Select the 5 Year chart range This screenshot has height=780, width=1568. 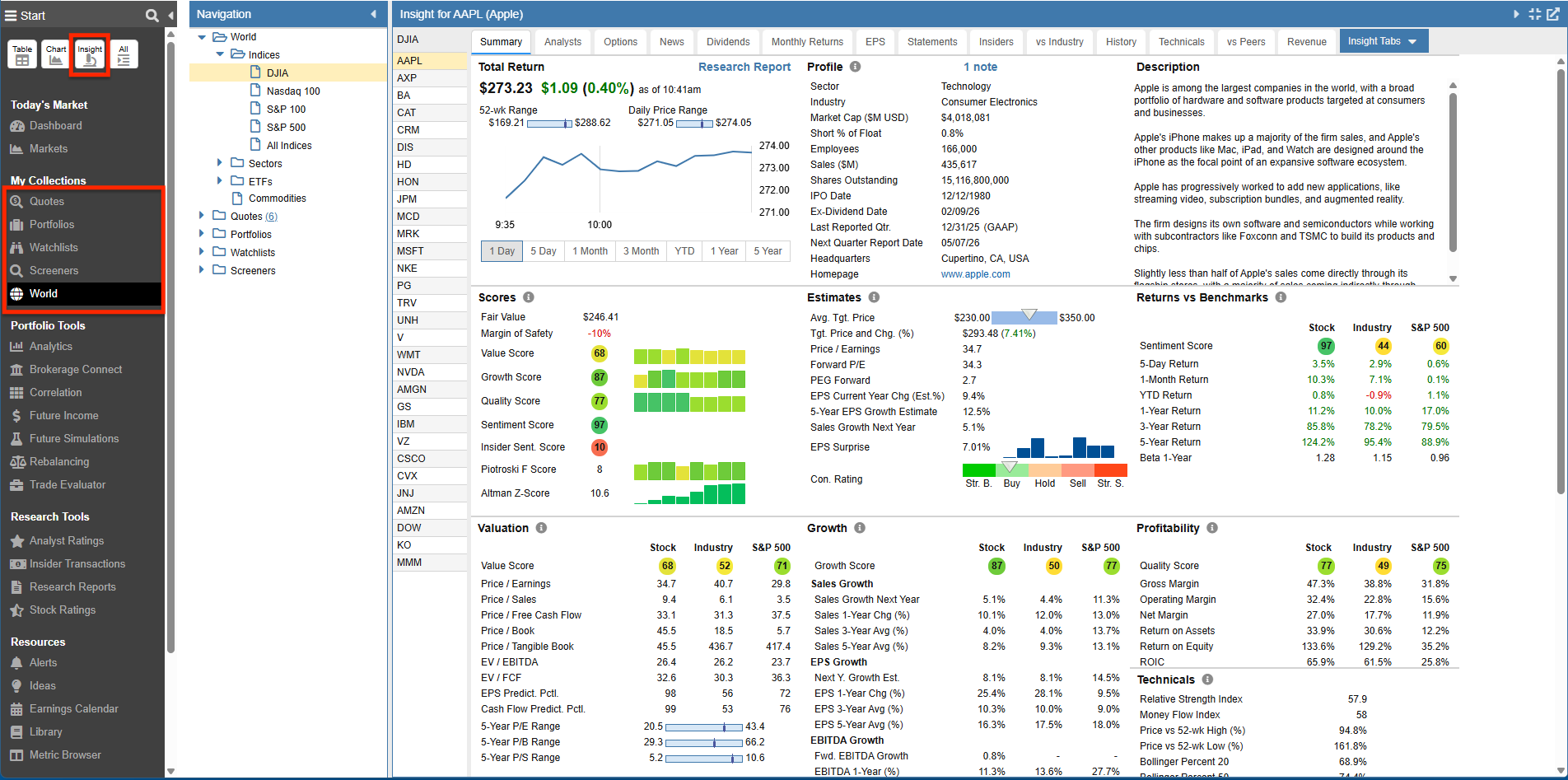pyautogui.click(x=768, y=251)
